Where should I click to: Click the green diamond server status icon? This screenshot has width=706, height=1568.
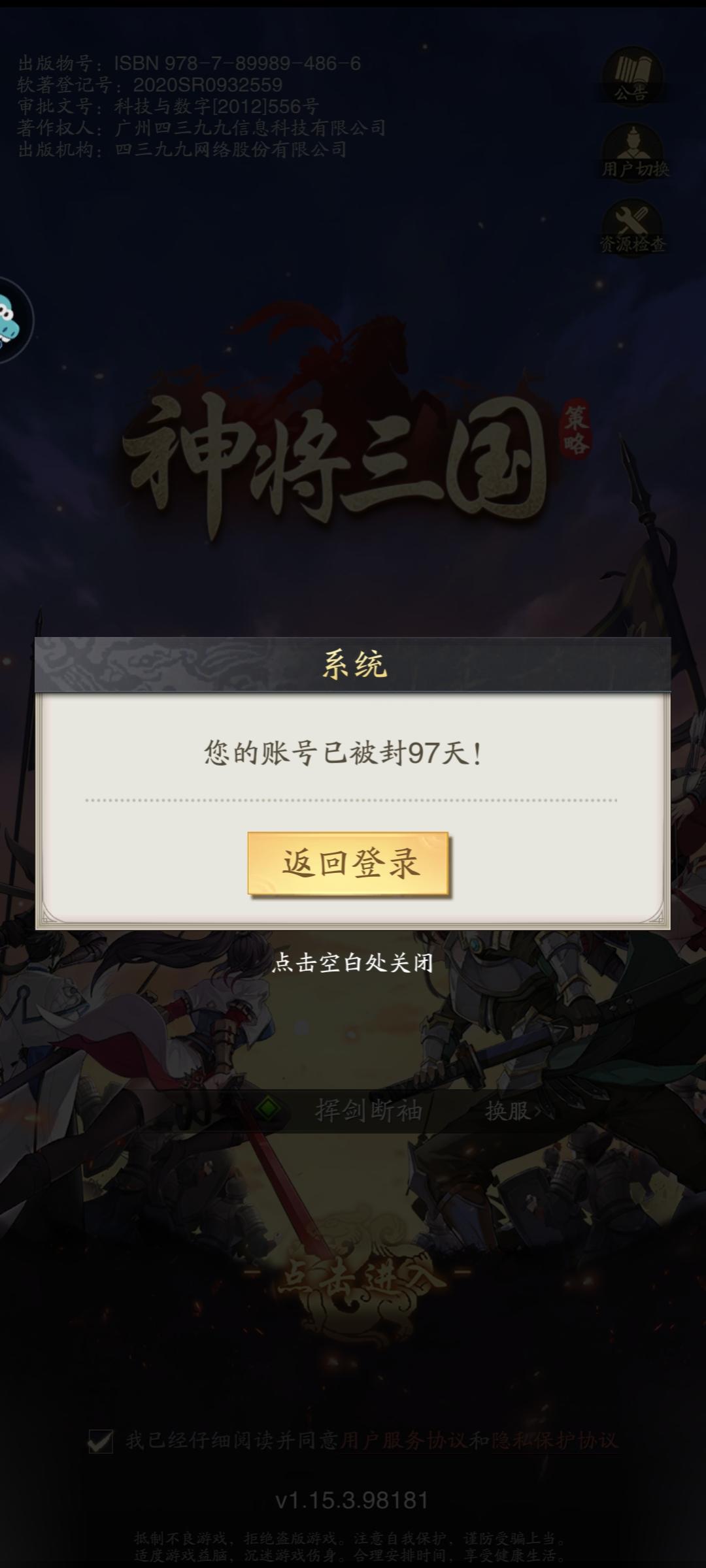[268, 1109]
